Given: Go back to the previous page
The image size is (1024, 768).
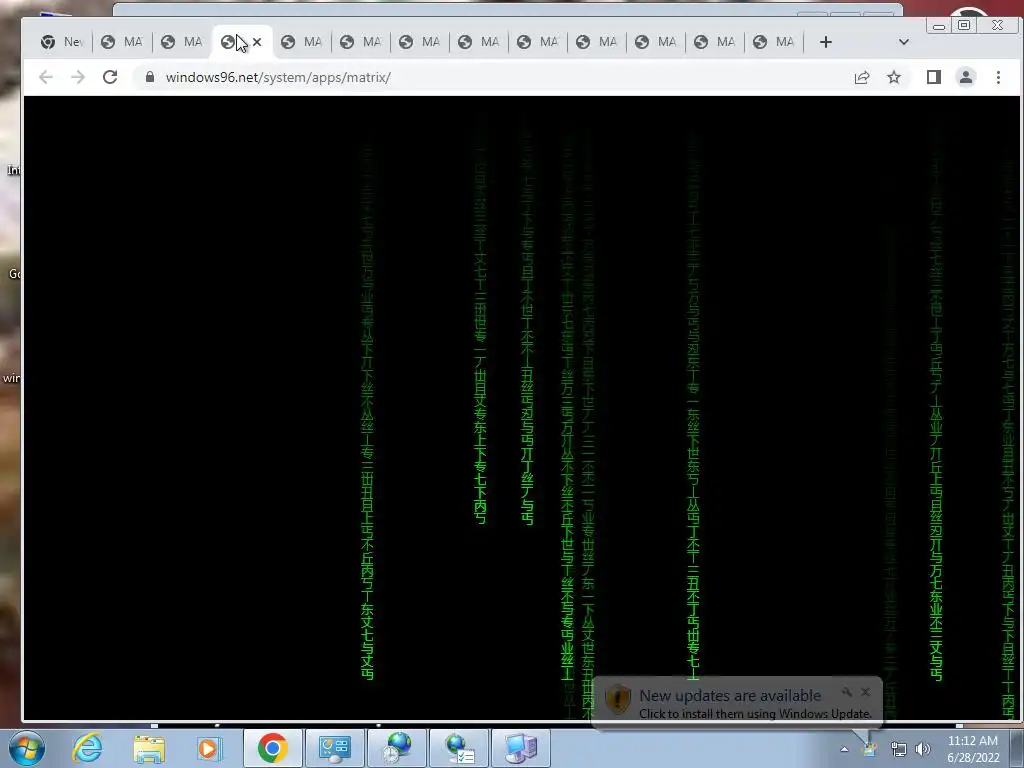Looking at the screenshot, I should click(x=45, y=77).
